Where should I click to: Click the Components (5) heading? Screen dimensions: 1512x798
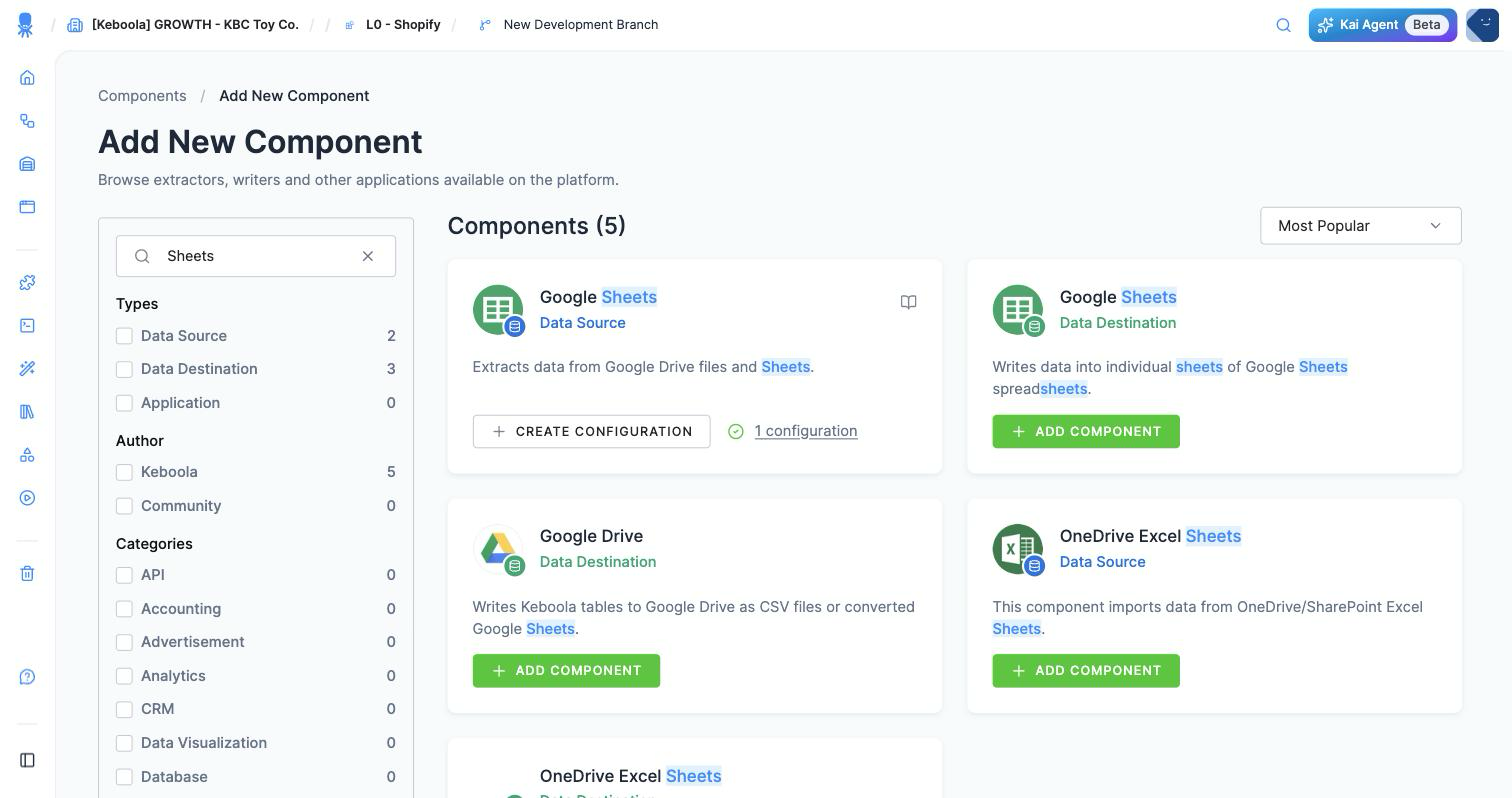coord(537,226)
